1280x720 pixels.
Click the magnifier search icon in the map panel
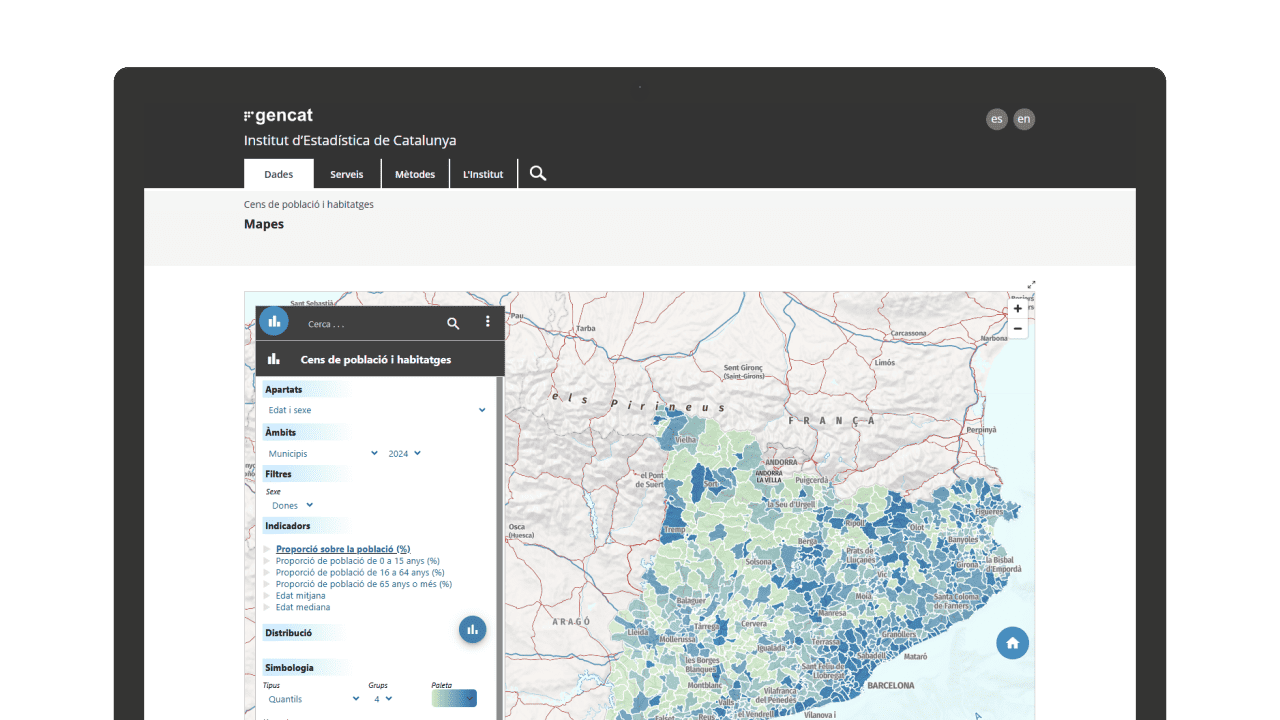coord(453,323)
